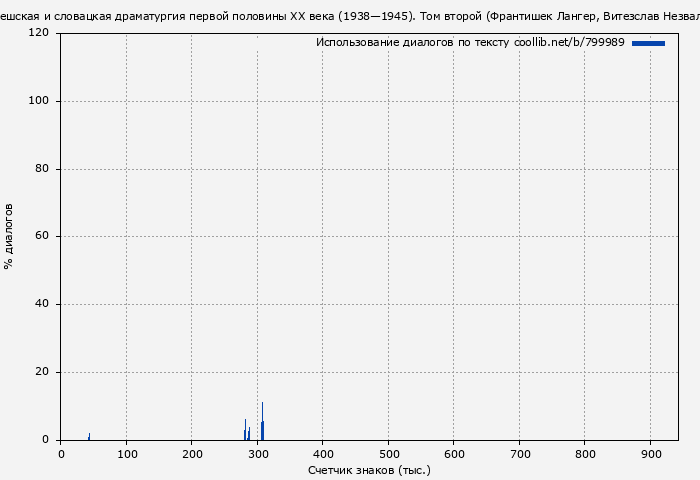Click the blue legend color swatch
Screen dimensions: 700x480
pos(648,43)
